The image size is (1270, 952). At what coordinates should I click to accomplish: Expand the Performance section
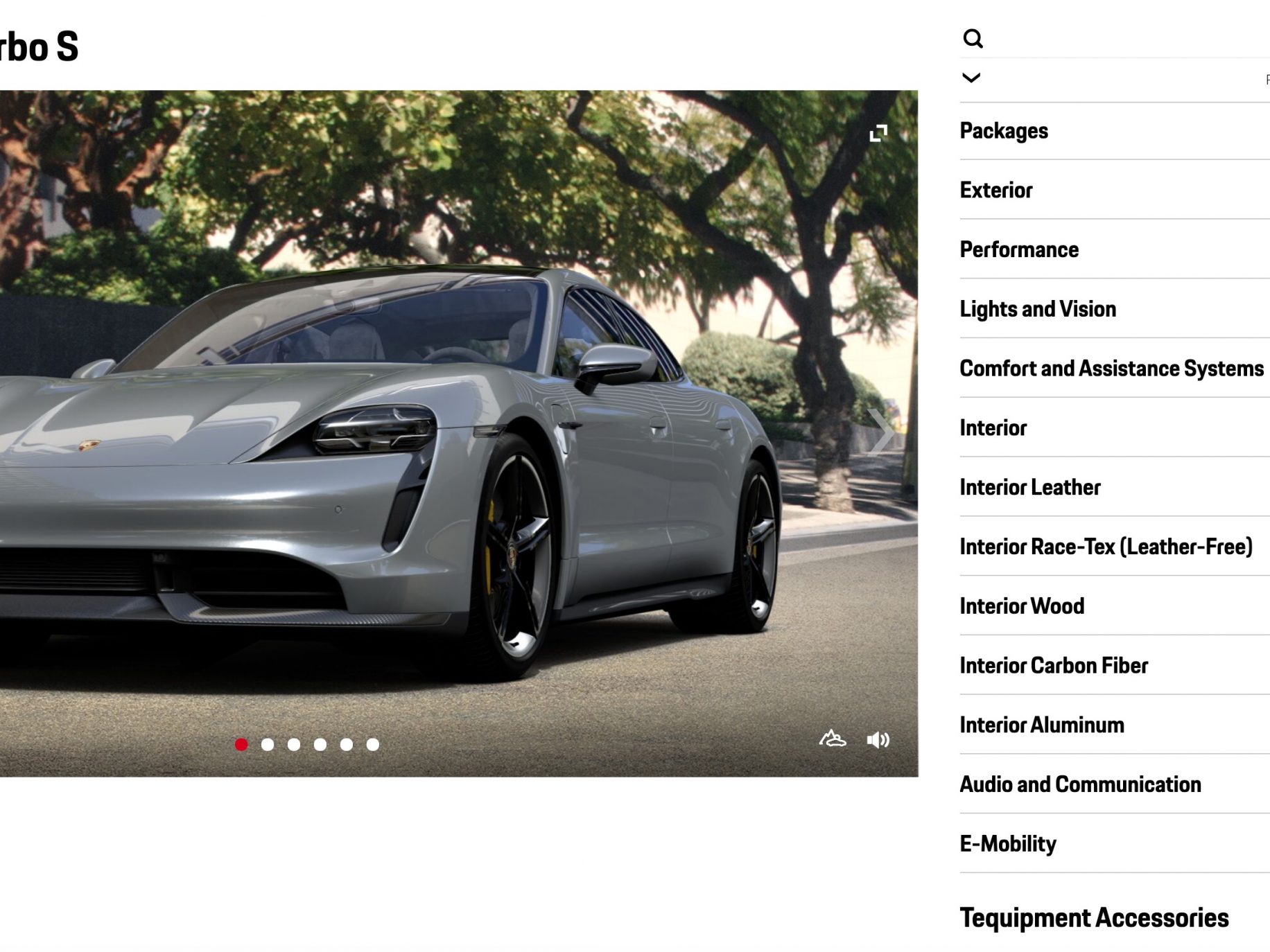[1115, 249]
